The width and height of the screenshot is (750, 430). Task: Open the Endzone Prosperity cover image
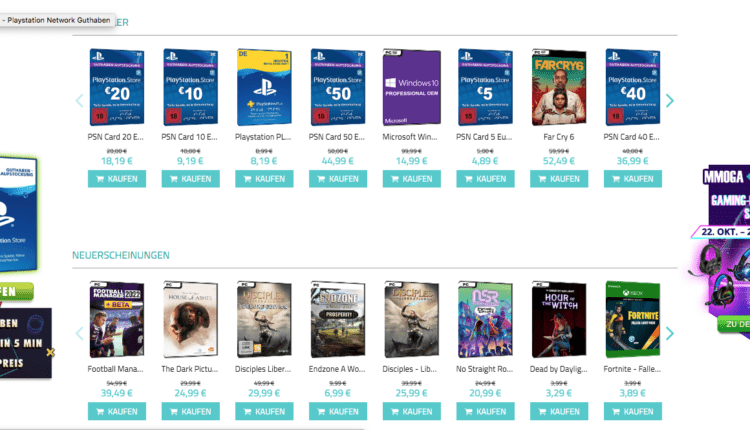(x=338, y=320)
